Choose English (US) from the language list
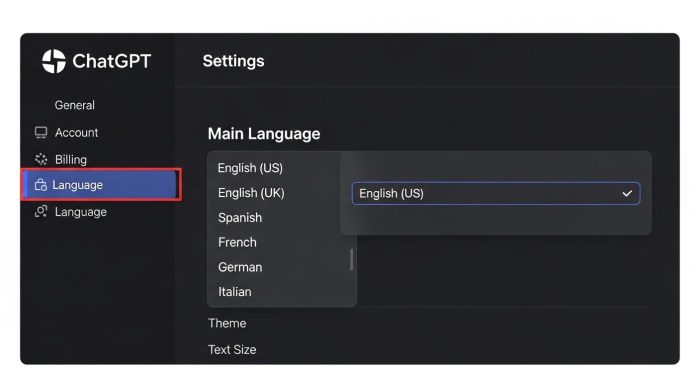This screenshot has width=700, height=382. click(x=250, y=168)
